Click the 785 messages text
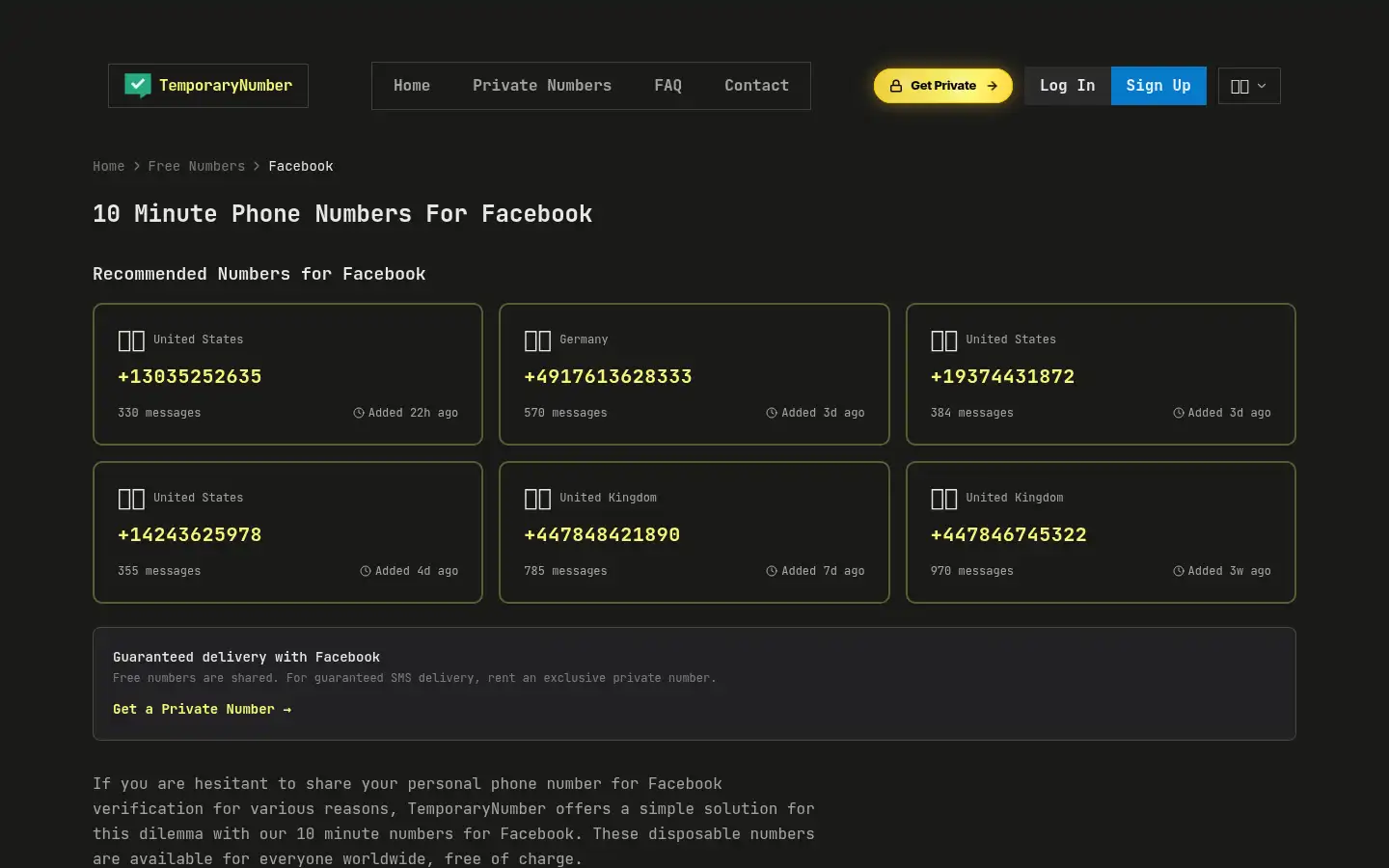Screen dimensions: 1389x868 pyautogui.click(x=565, y=571)
